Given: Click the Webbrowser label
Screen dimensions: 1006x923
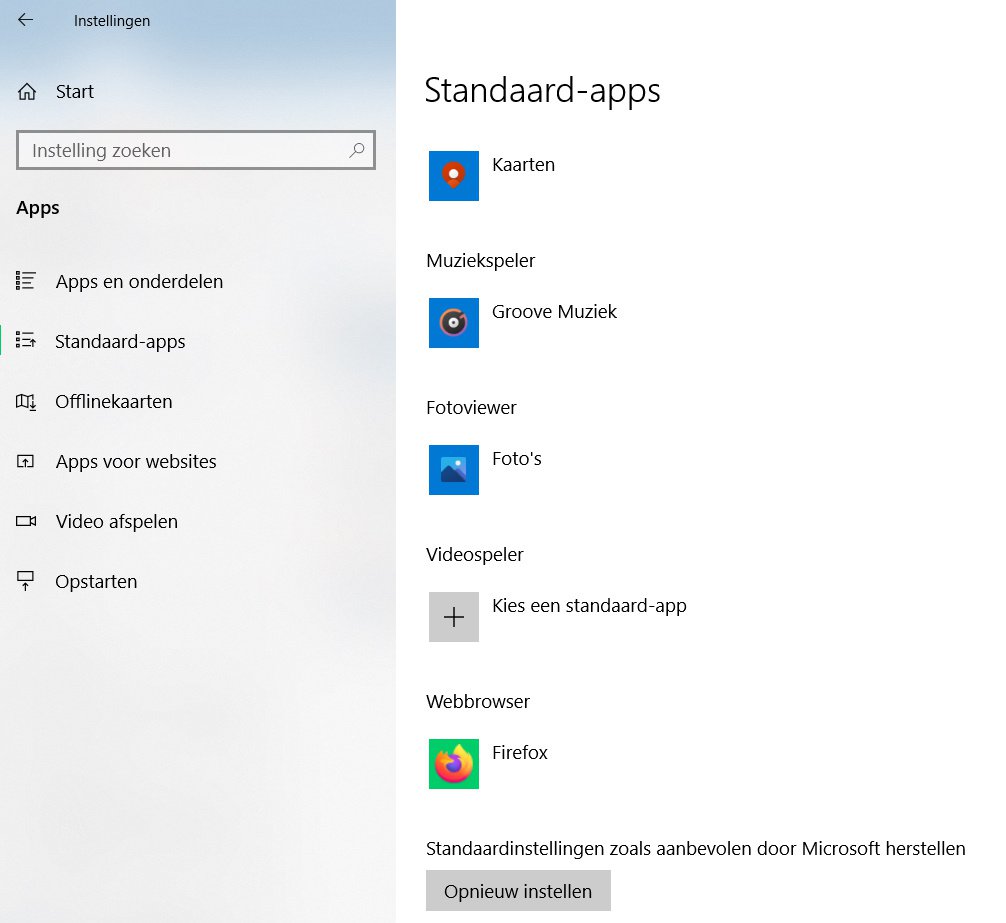Looking at the screenshot, I should (x=478, y=702).
